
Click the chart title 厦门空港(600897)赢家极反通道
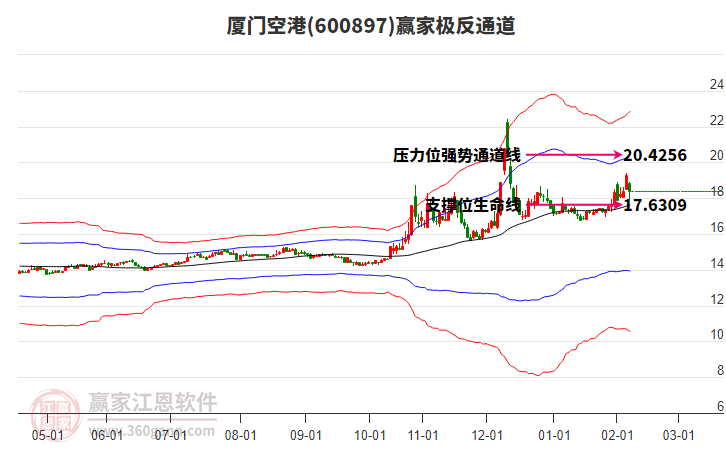click(x=370, y=25)
